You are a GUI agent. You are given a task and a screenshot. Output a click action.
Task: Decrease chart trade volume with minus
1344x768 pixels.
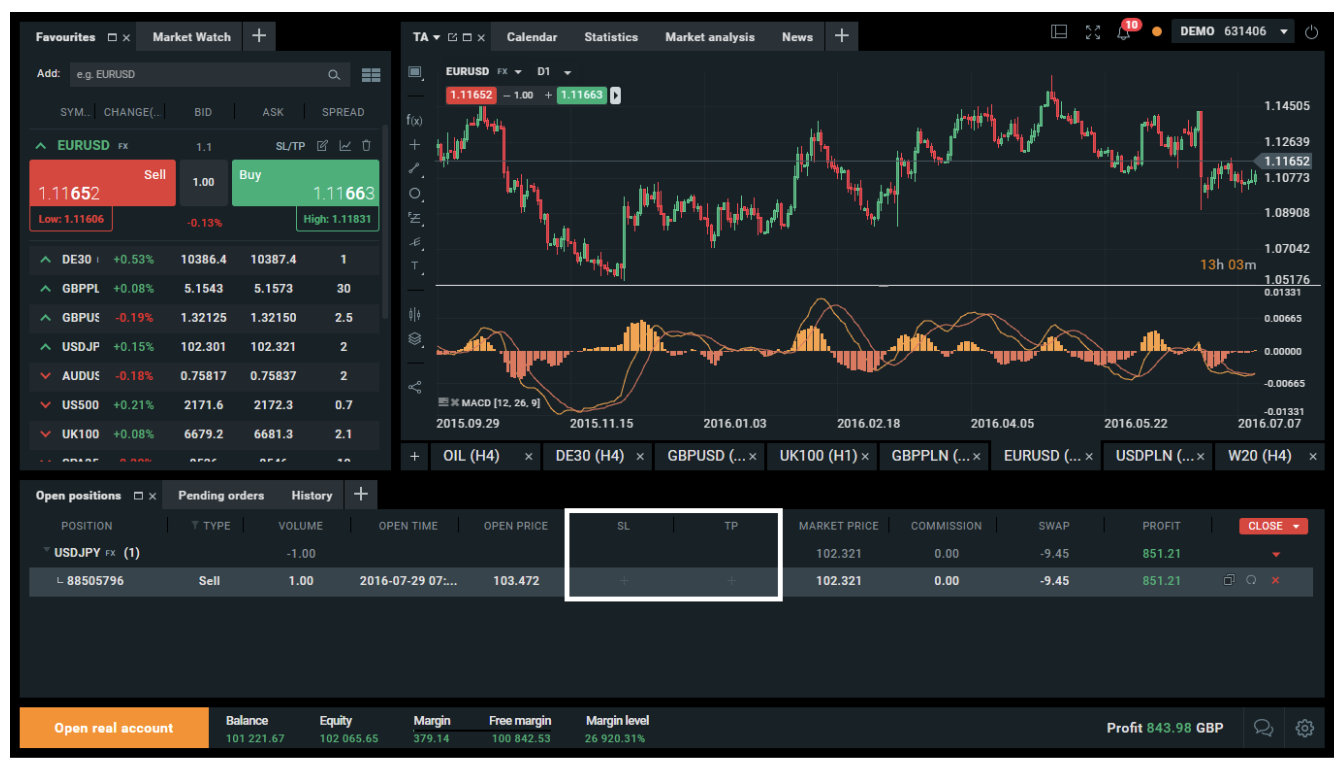point(506,95)
